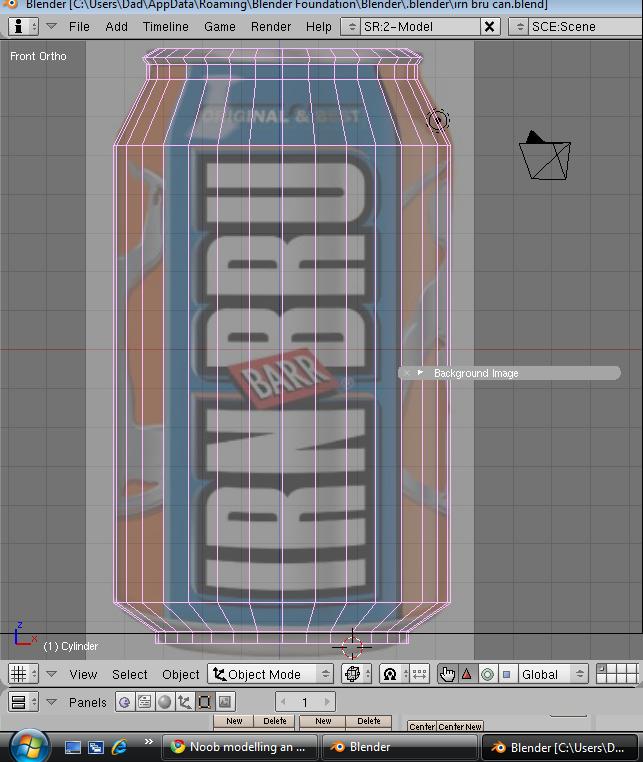Toggle the 3D manipulator hand icon
643x762 pixels.
(447, 674)
